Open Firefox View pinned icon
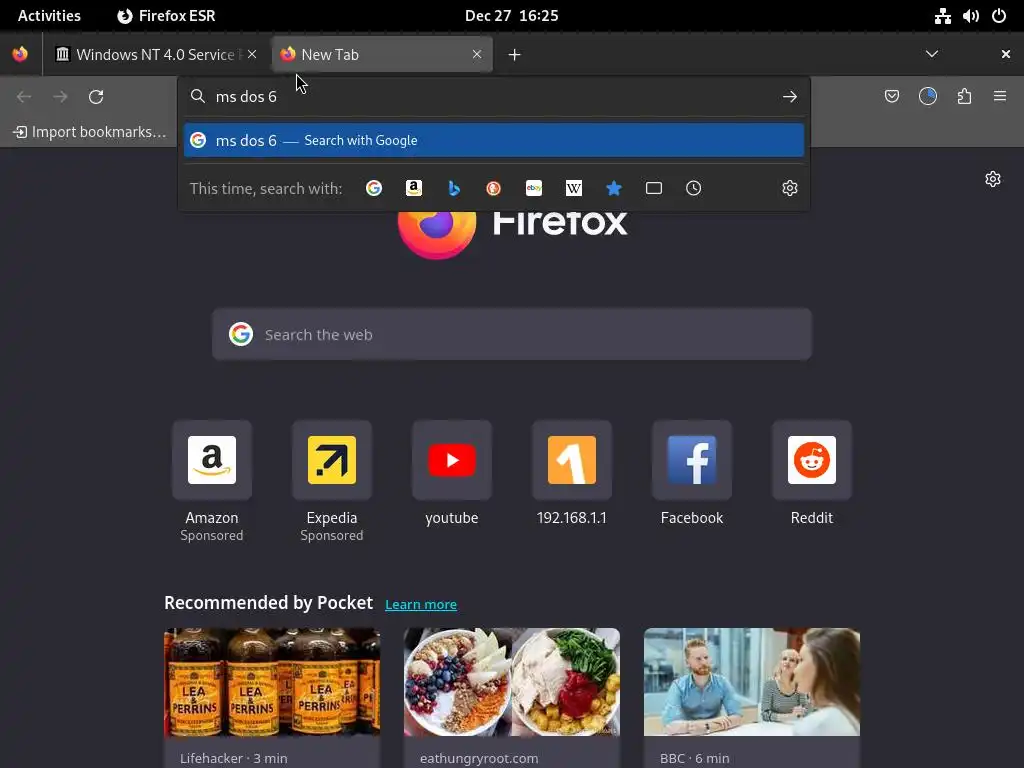The image size is (1024, 768). pos(20,54)
